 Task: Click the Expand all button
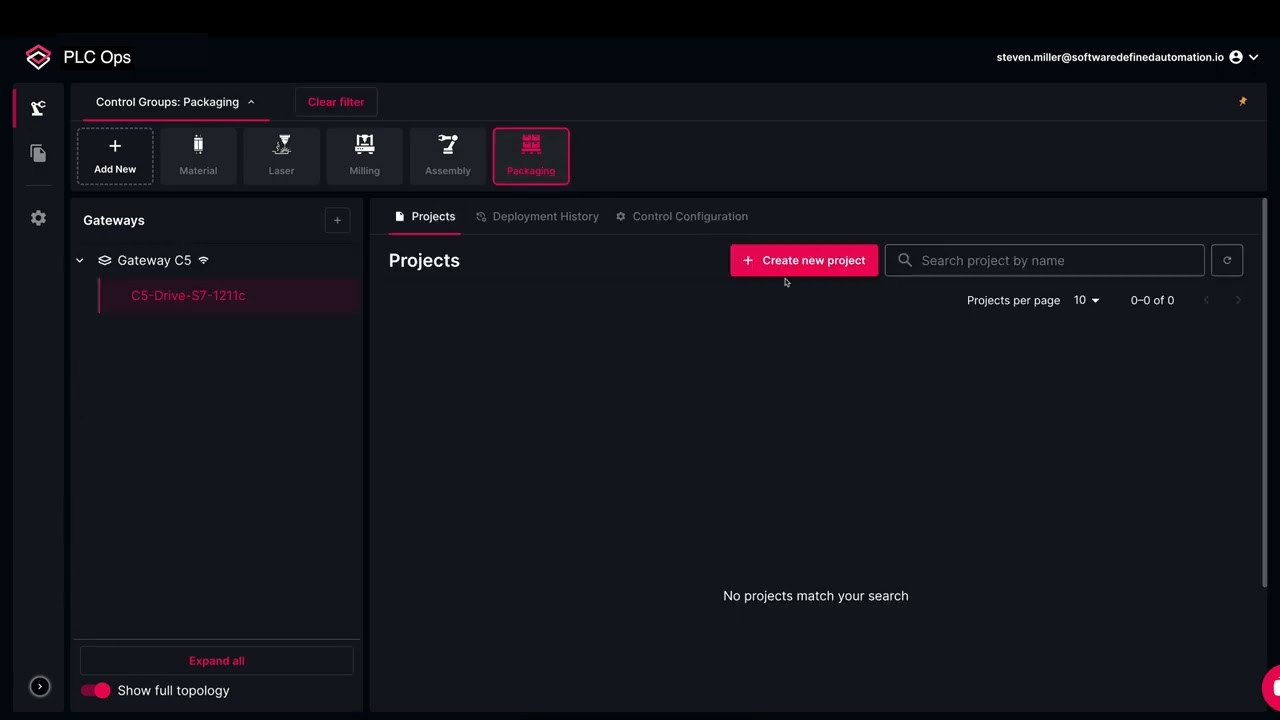[217, 661]
